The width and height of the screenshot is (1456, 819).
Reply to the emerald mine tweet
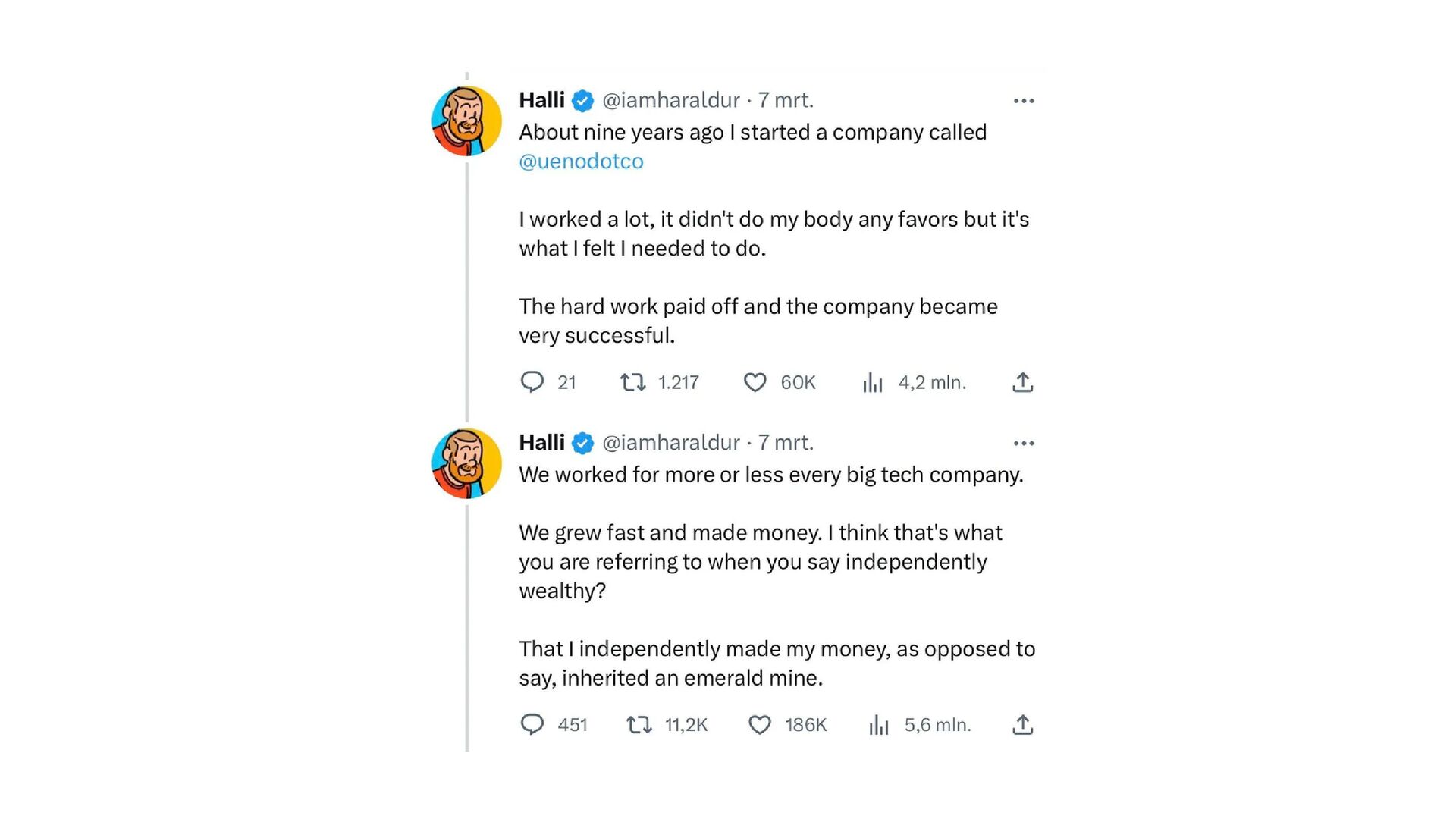coord(532,724)
